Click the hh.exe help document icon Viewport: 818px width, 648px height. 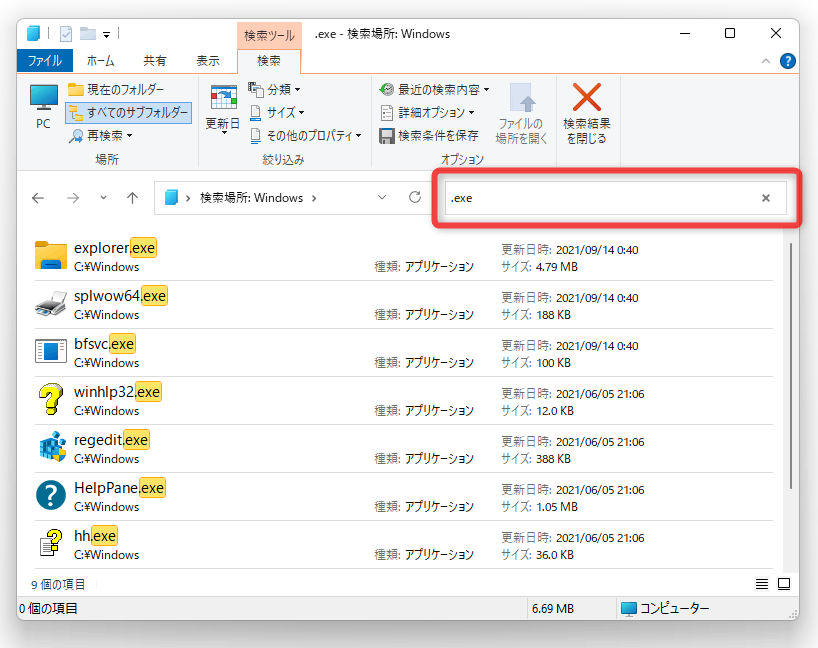point(51,543)
